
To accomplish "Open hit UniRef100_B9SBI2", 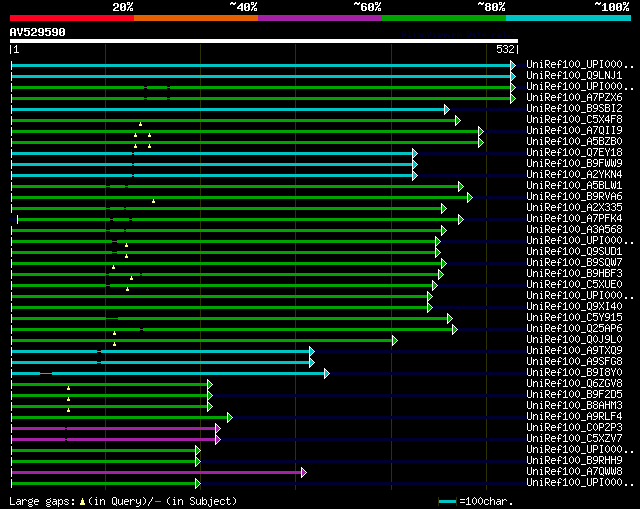I will click(574, 109).
